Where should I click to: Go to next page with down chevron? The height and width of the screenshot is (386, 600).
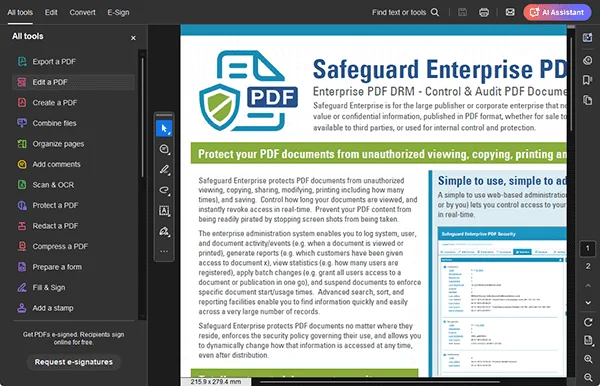[x=588, y=303]
